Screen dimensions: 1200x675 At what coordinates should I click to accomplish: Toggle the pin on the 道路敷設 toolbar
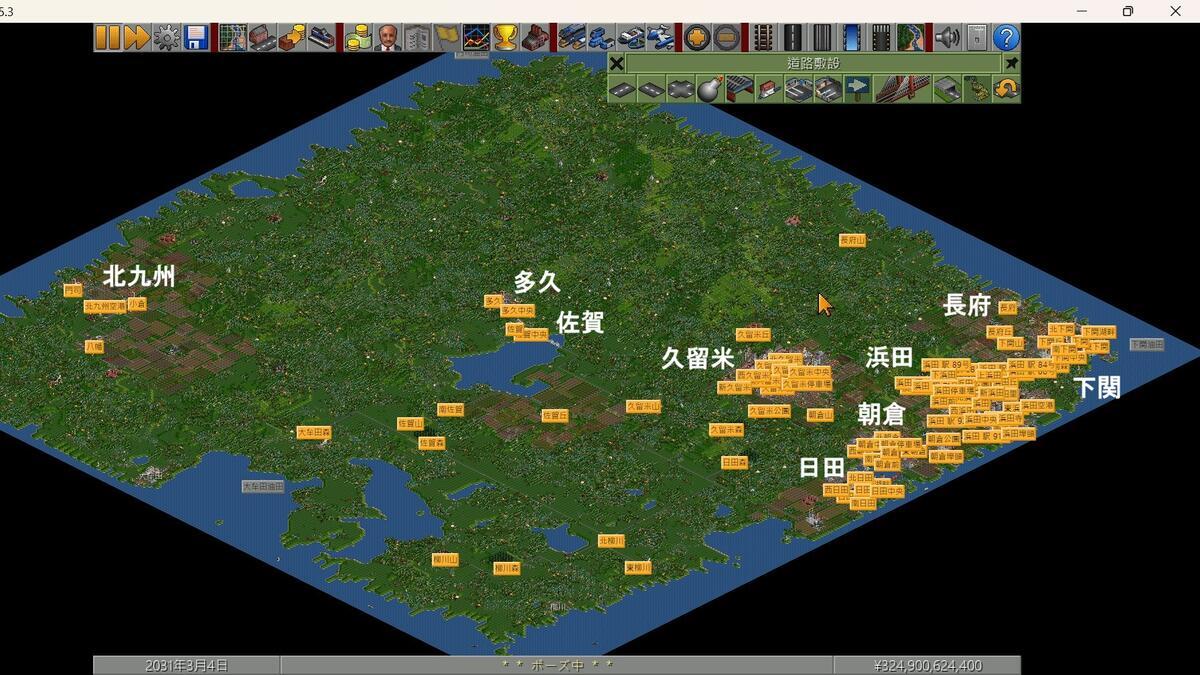coord(1011,63)
